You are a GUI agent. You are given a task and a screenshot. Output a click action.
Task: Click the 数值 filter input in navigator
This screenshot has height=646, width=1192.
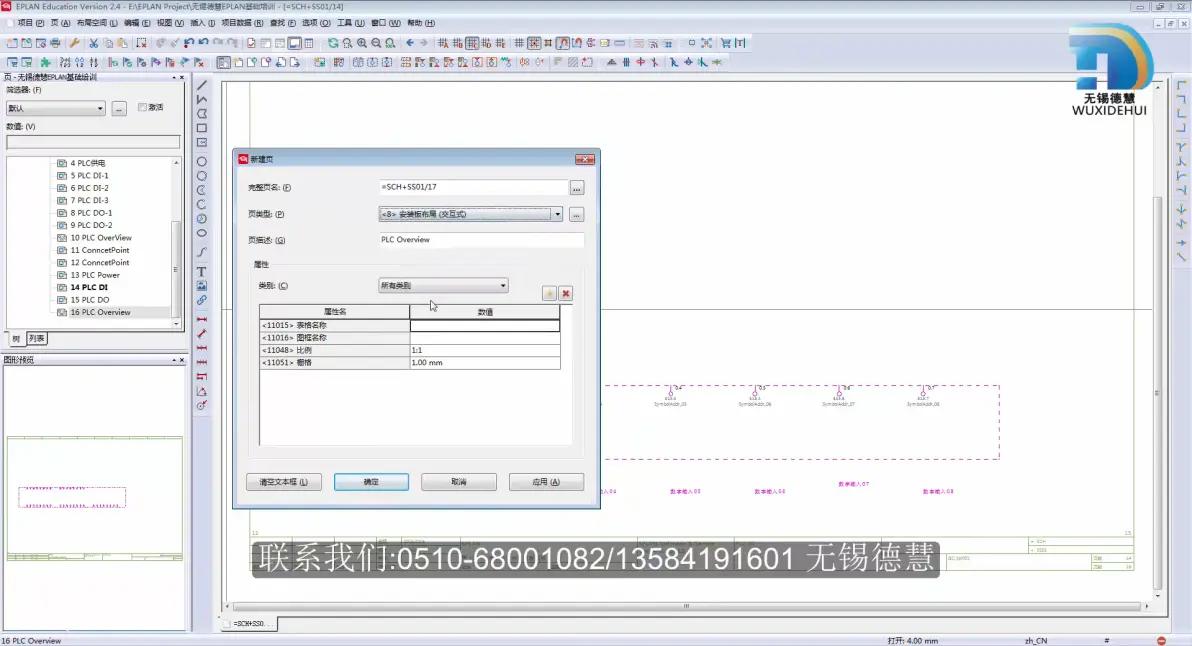[93, 142]
